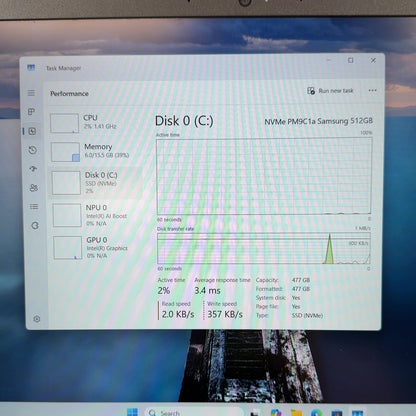Click the '357 KB/s' write speed value
The height and width of the screenshot is (416, 416).
pyautogui.click(x=225, y=314)
